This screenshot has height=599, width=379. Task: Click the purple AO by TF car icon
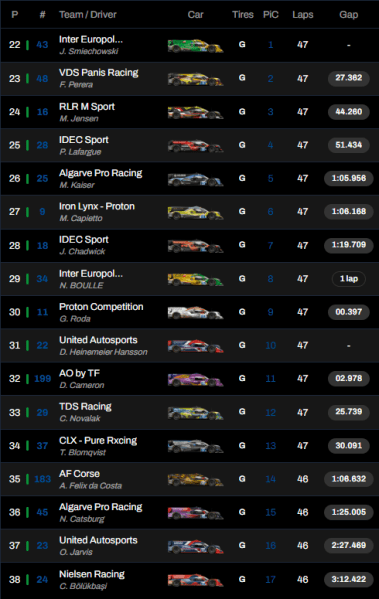pyautogui.click(x=195, y=379)
